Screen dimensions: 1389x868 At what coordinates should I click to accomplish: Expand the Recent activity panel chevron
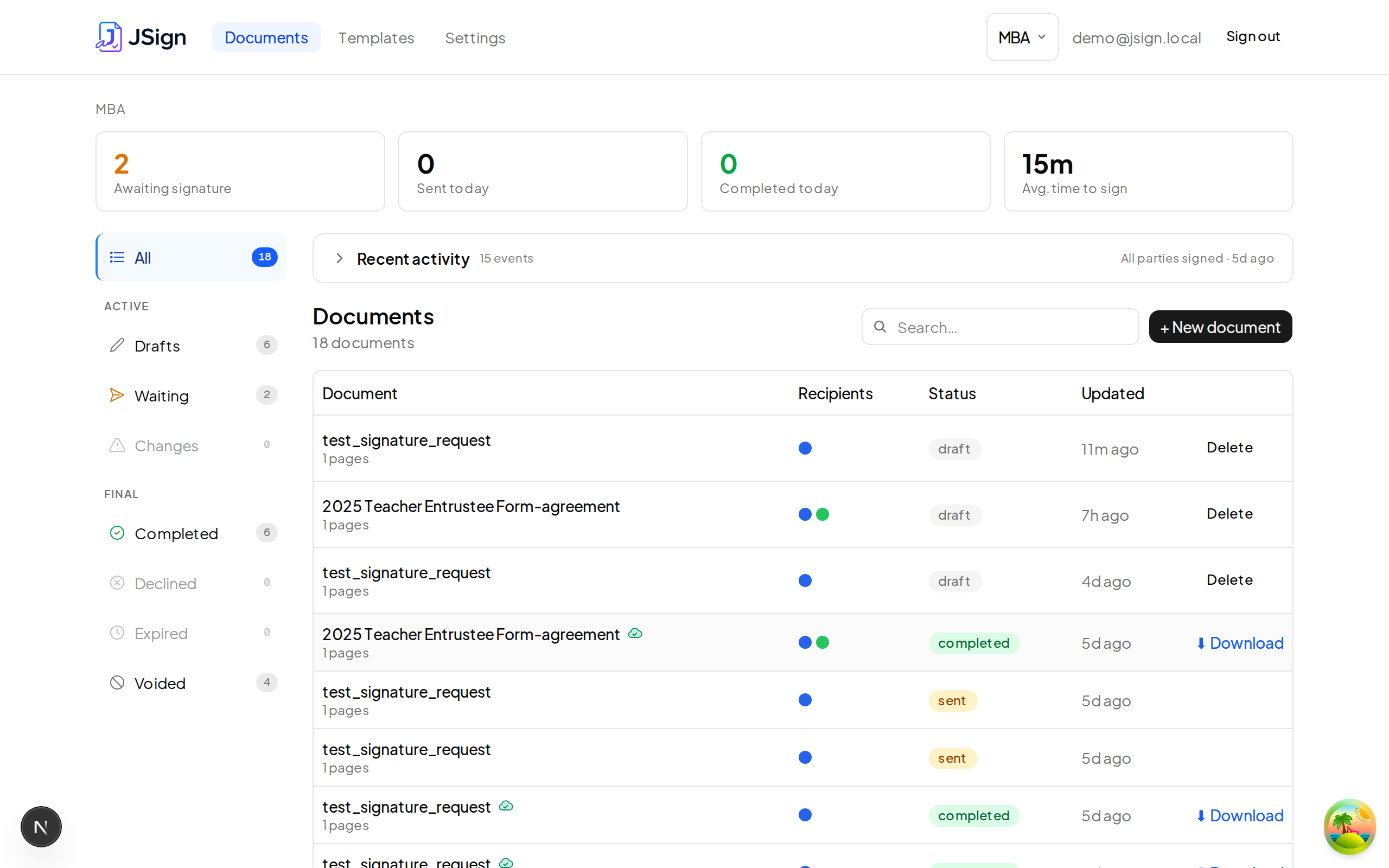pyautogui.click(x=339, y=258)
